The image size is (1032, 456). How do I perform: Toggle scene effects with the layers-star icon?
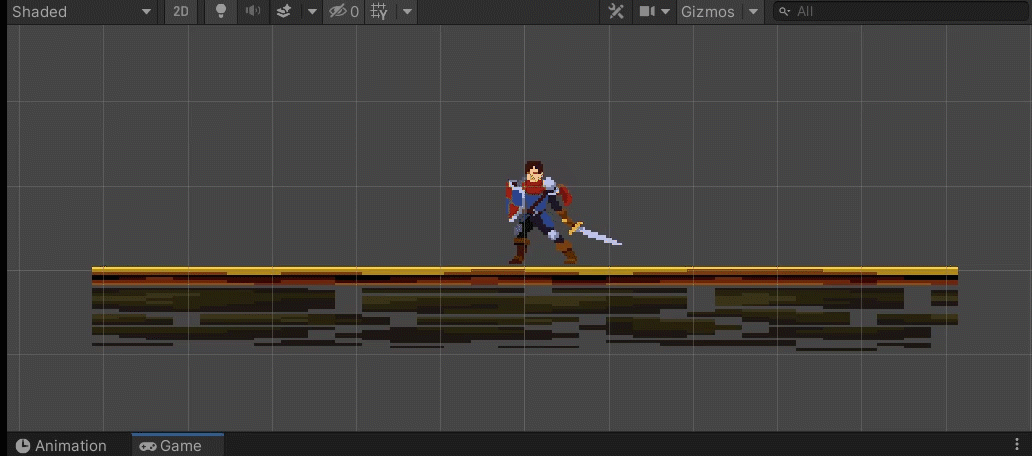click(x=284, y=12)
